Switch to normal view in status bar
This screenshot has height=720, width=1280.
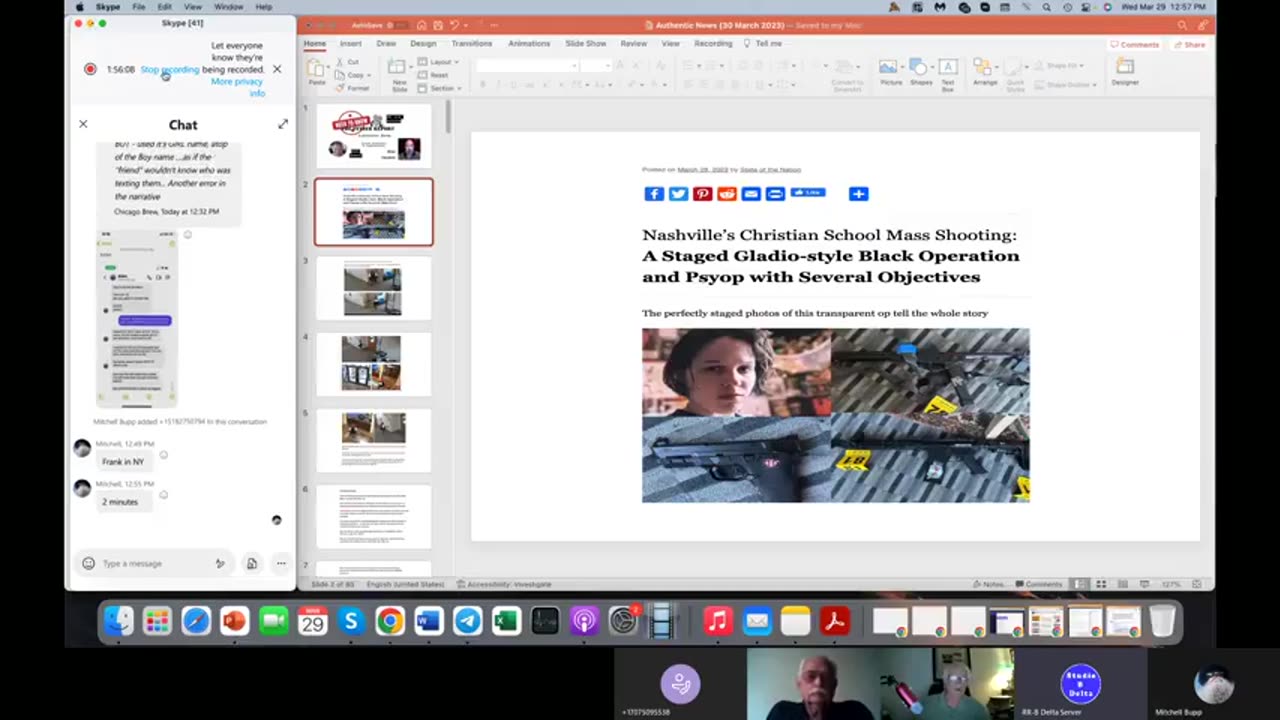tap(1079, 584)
